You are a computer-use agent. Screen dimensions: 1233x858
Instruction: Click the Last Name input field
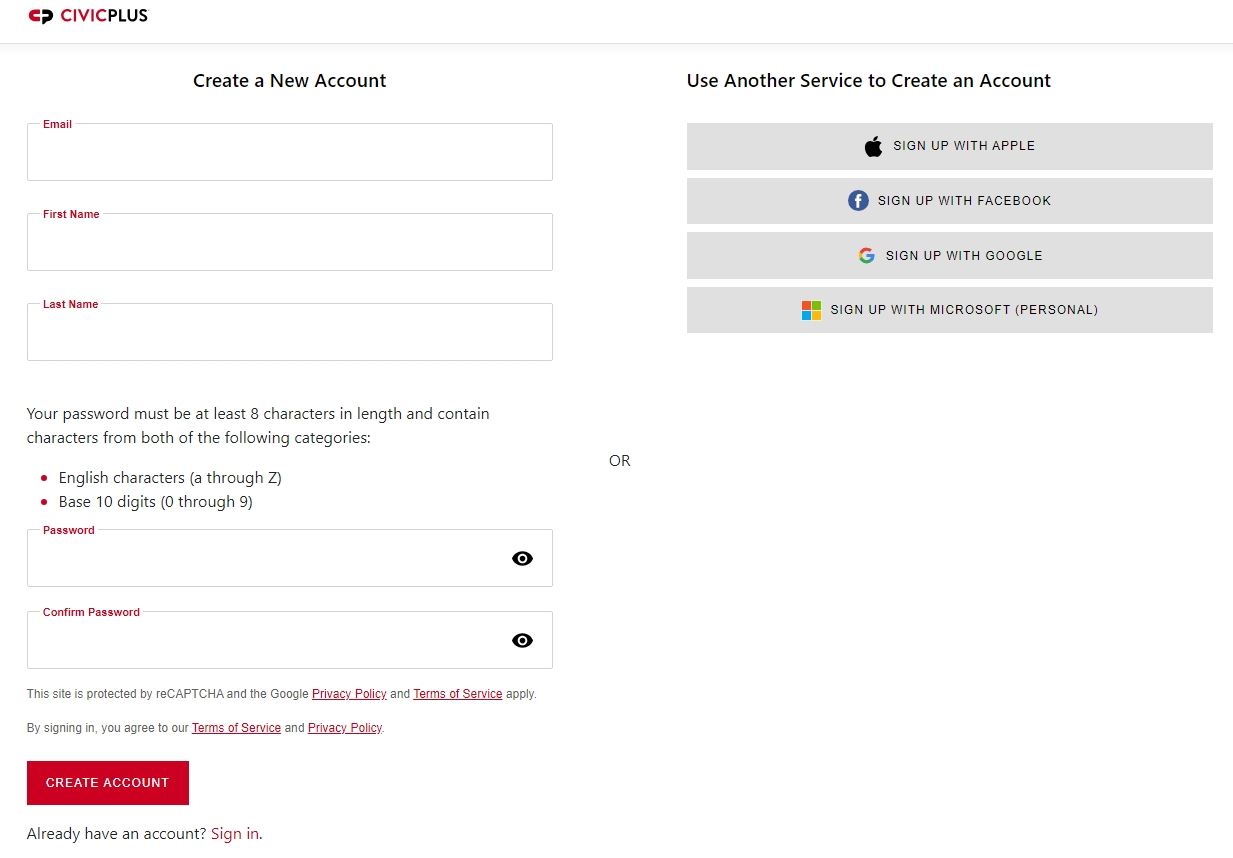tap(289, 332)
